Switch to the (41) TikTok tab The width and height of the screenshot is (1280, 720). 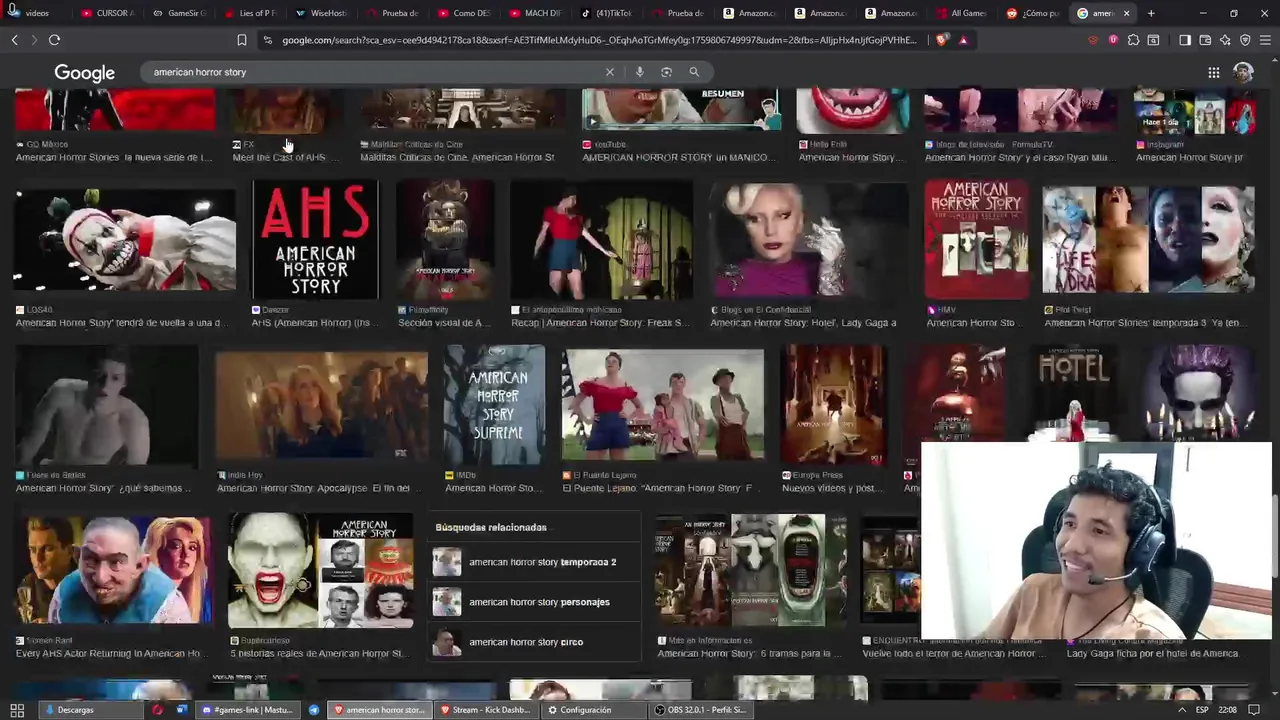606,13
